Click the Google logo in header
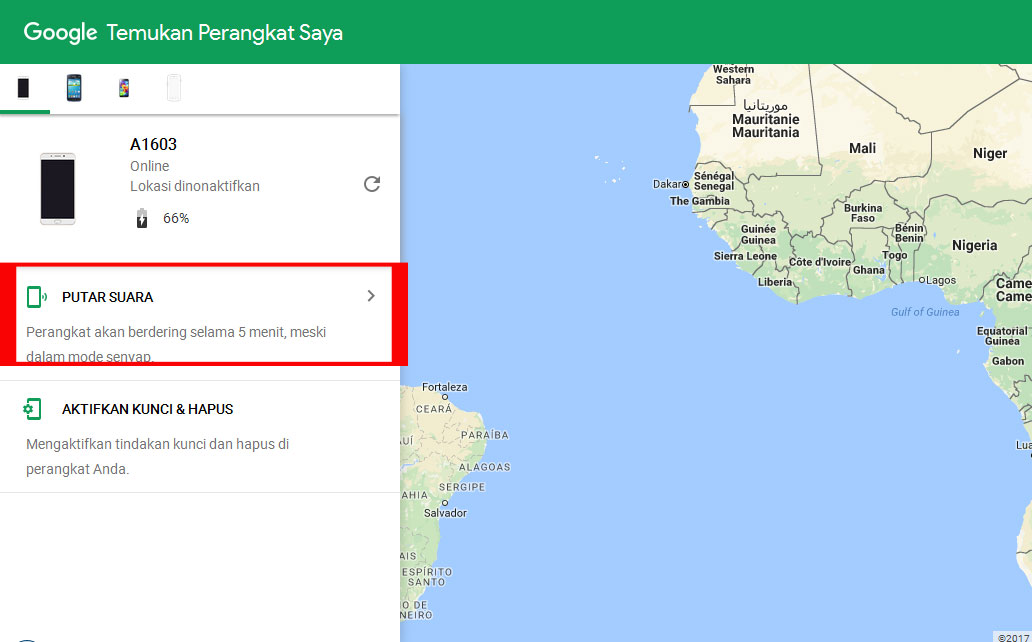This screenshot has height=642, width=1032. pos(60,32)
